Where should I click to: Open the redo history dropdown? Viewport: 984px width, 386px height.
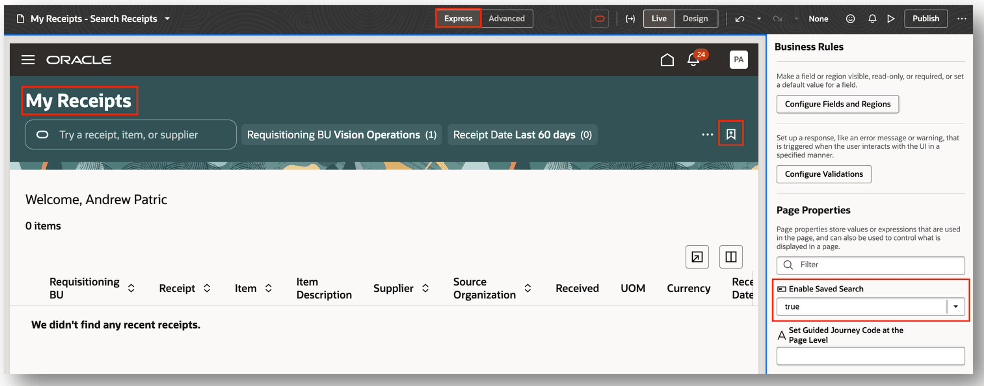(797, 19)
